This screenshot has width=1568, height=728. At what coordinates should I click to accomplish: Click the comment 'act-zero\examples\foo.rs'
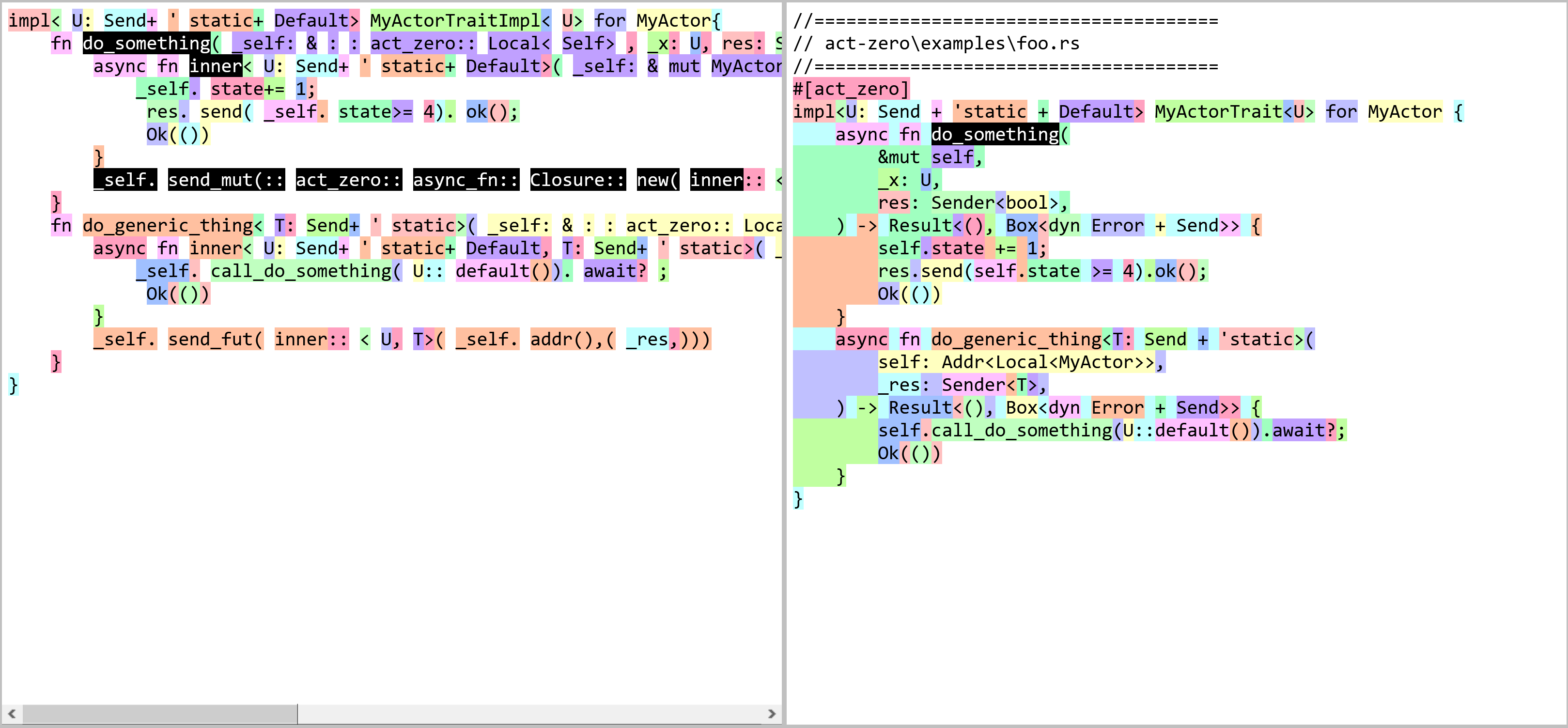coord(952,43)
